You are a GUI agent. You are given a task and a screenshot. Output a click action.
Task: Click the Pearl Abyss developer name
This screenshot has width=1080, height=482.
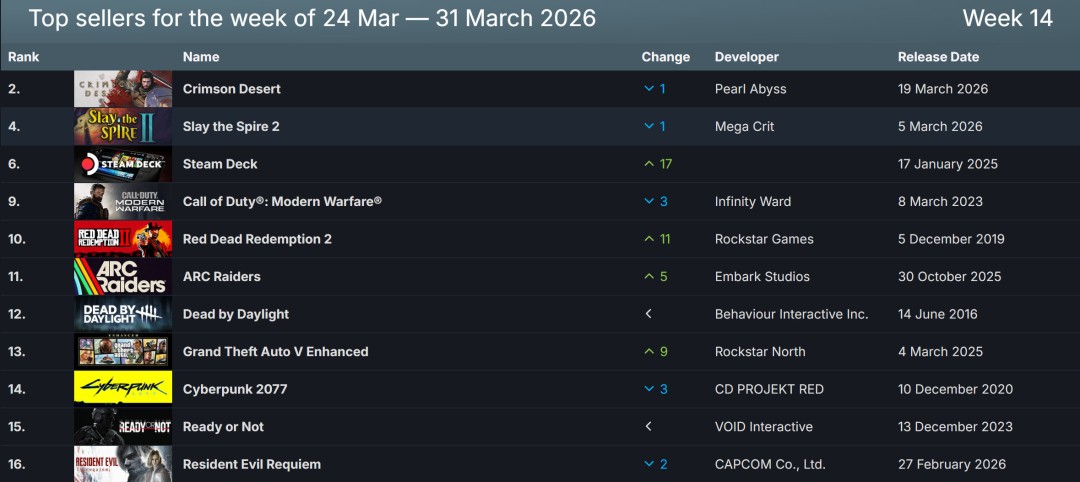click(x=750, y=89)
